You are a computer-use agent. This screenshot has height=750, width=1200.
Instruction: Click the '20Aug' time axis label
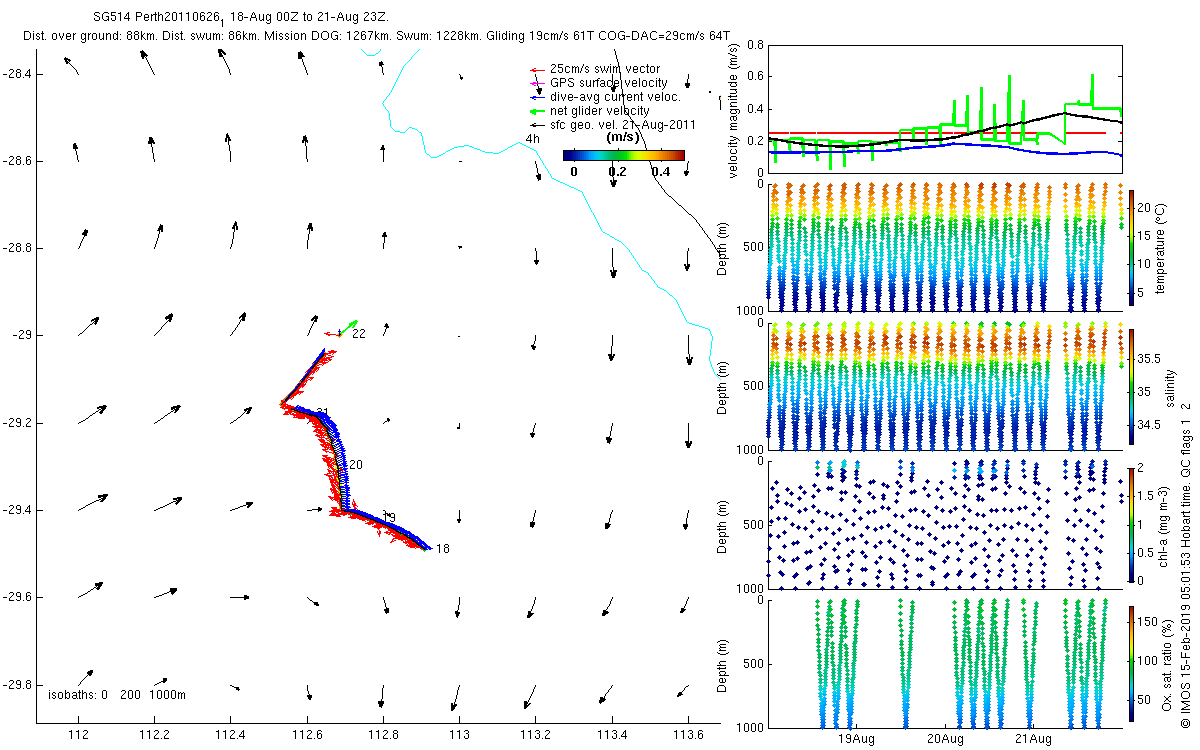(945, 739)
